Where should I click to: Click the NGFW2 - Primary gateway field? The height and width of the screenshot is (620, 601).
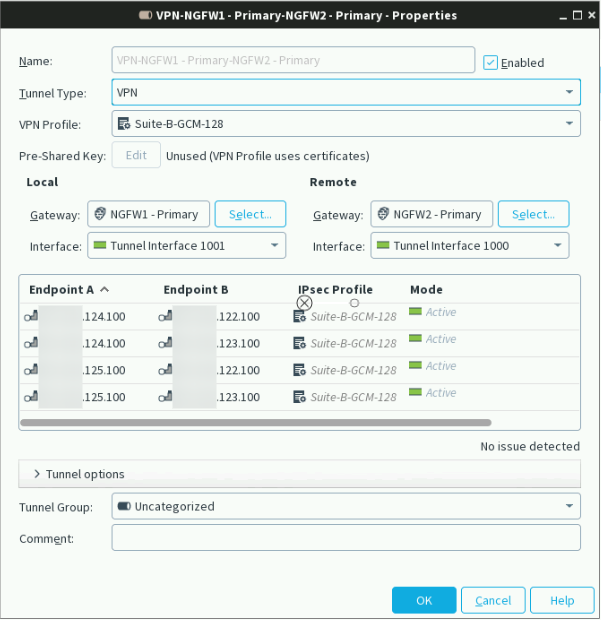pos(431,214)
